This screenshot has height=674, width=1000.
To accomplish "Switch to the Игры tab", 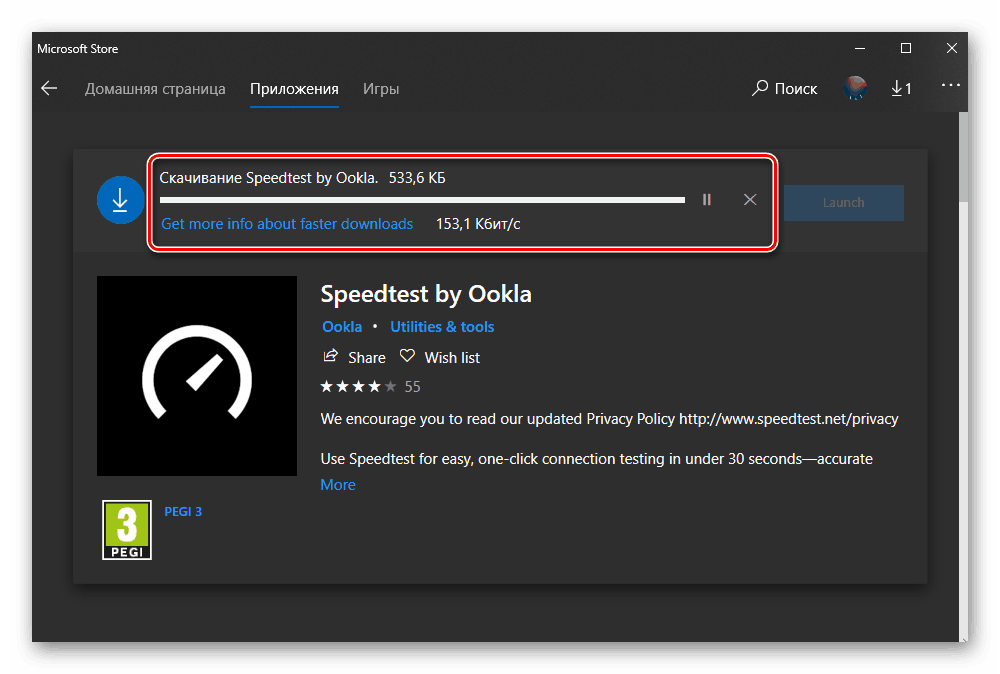I will click(381, 89).
